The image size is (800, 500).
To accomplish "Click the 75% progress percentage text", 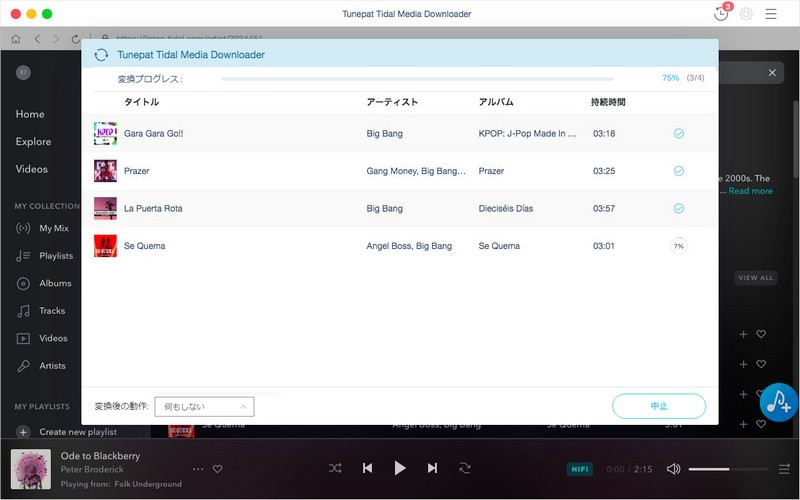I will [670, 78].
